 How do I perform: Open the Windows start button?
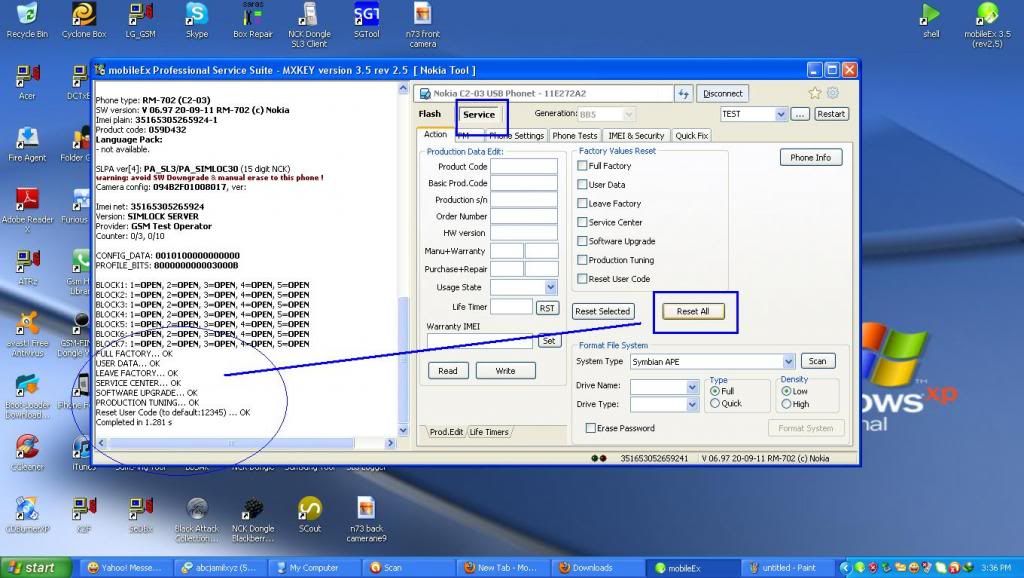pos(35,568)
